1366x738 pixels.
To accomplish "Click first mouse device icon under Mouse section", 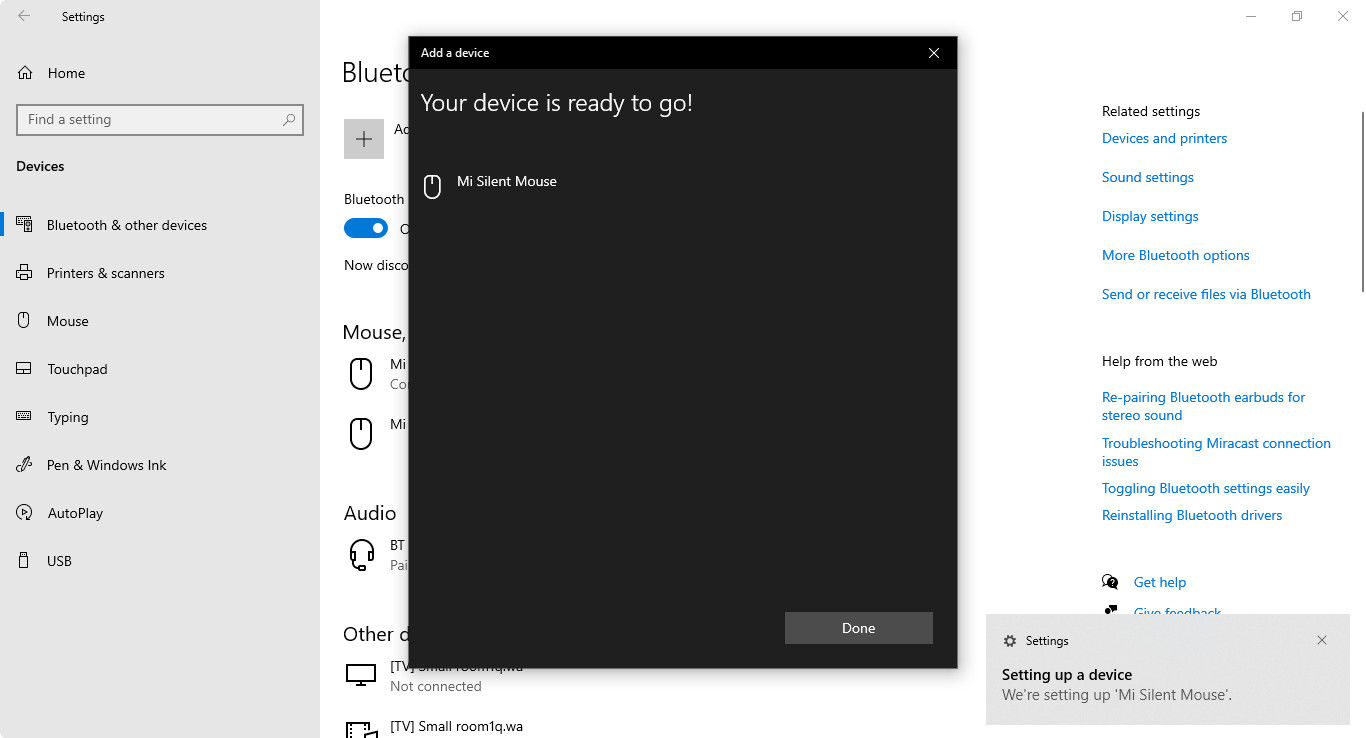I will pos(360,374).
